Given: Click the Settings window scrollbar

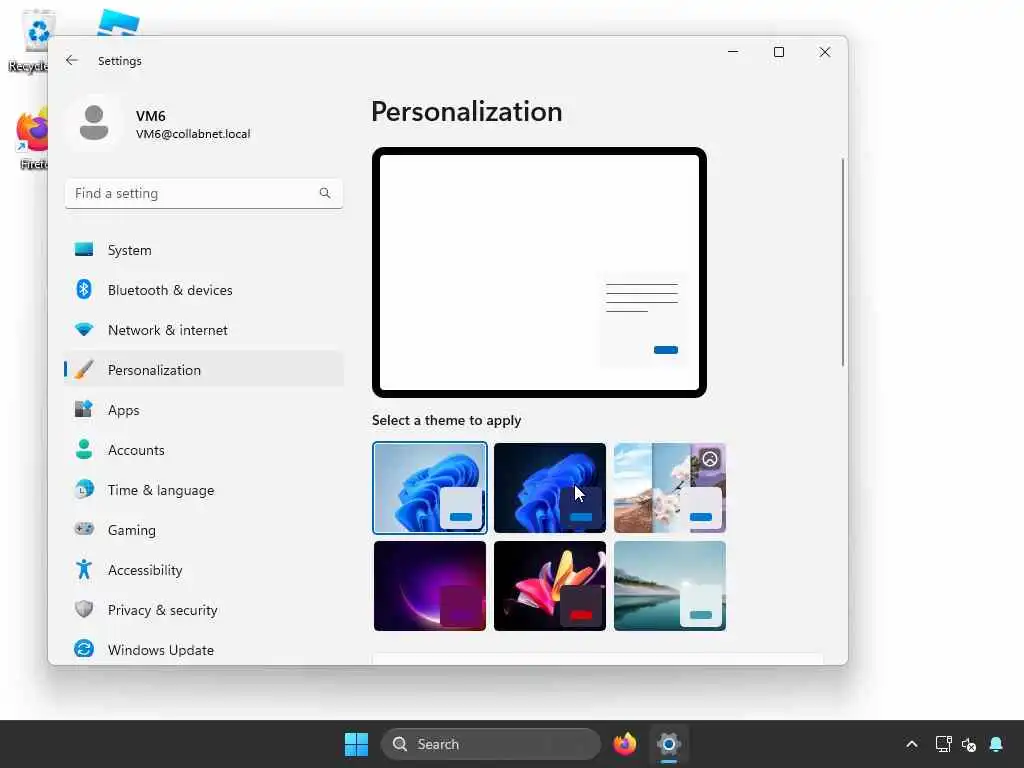Looking at the screenshot, I should click(x=842, y=261).
